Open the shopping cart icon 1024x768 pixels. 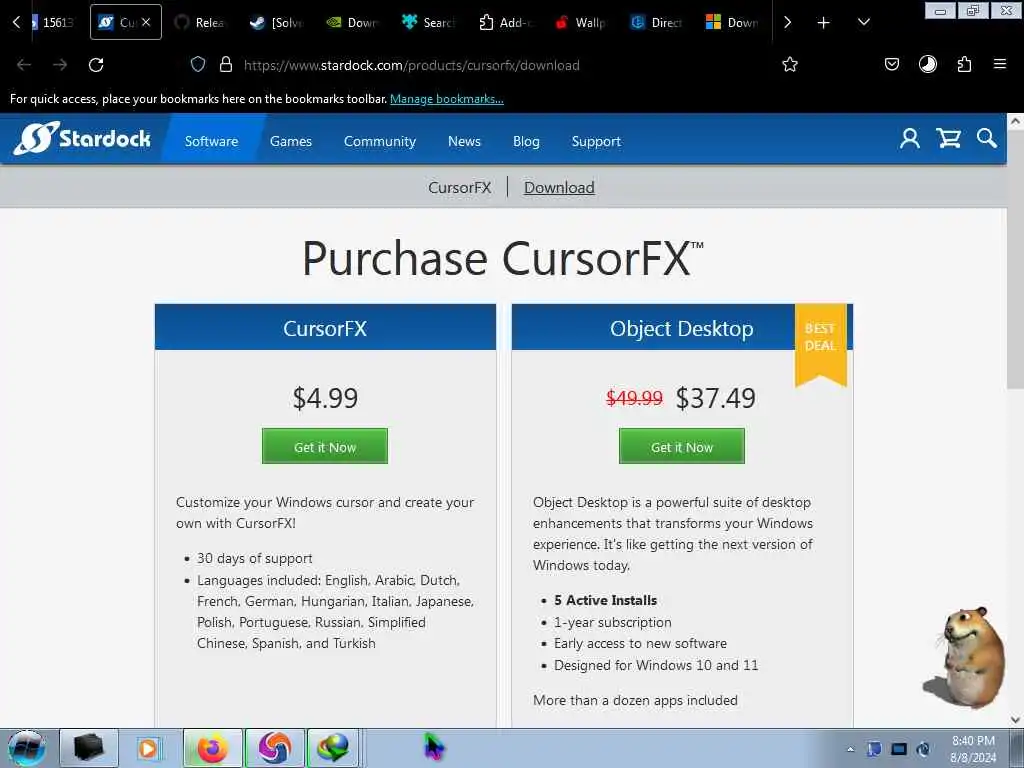[x=948, y=138]
